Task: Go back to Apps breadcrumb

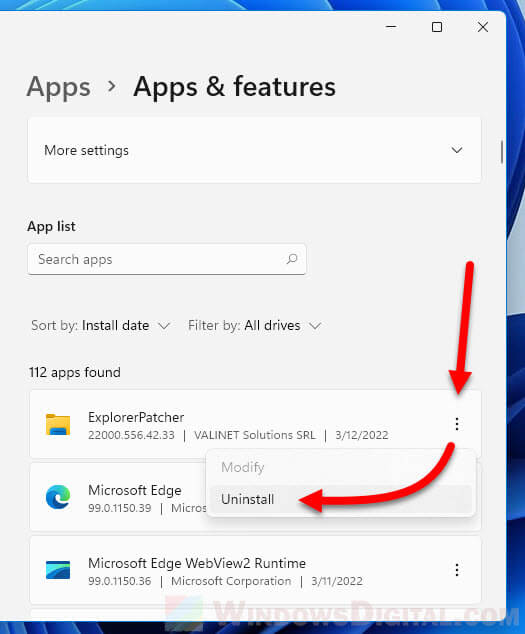Action: point(59,87)
